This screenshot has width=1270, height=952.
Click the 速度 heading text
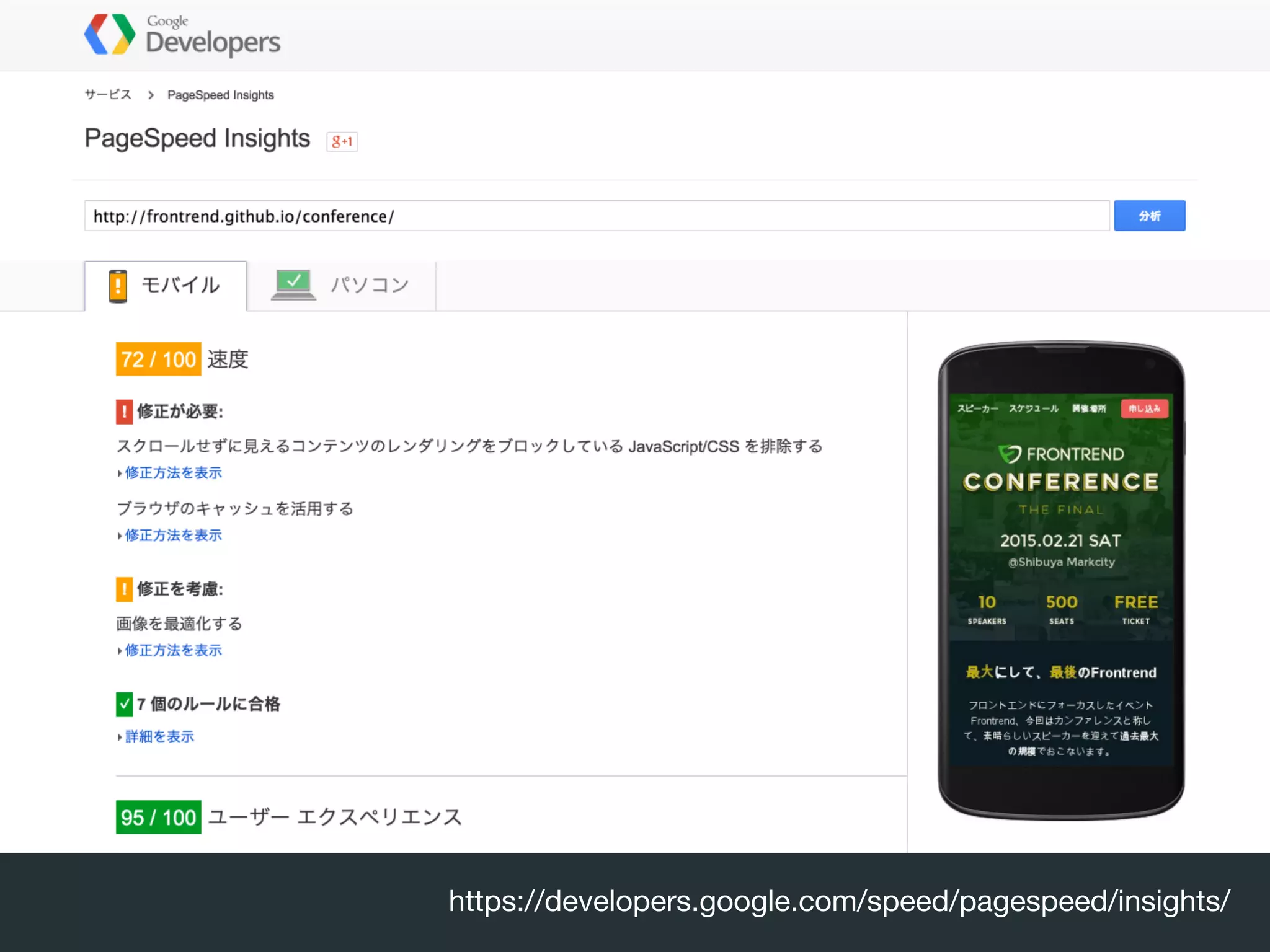(228, 359)
